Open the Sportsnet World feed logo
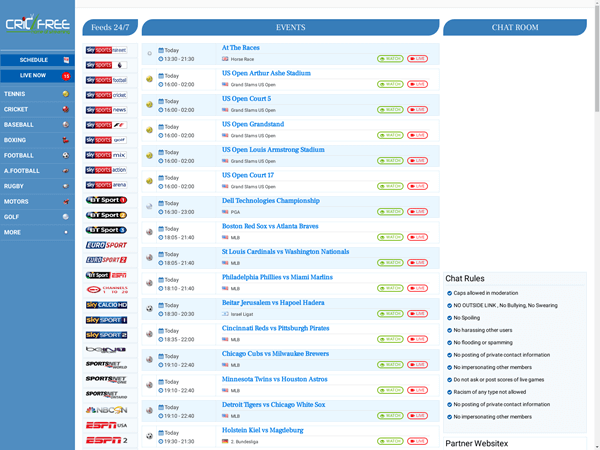The height and width of the screenshot is (450, 600). click(x=106, y=365)
